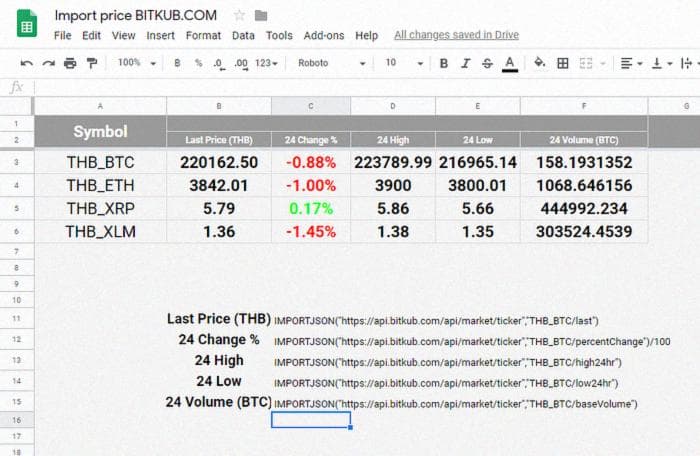Open the move to folder icon
This screenshot has width=700, height=456.
261,16
